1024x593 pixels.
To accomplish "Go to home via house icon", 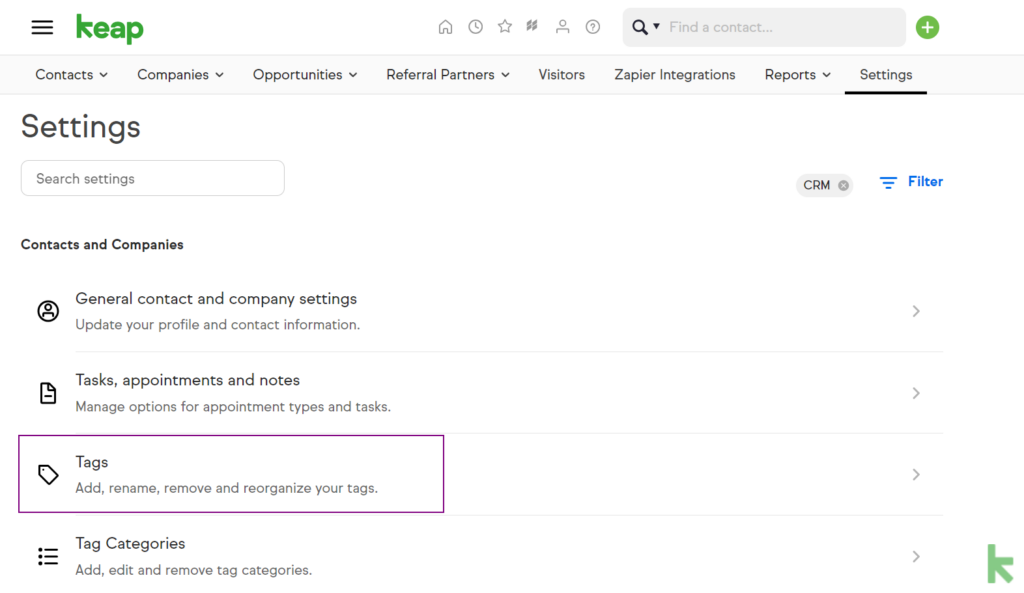I will (x=445, y=27).
